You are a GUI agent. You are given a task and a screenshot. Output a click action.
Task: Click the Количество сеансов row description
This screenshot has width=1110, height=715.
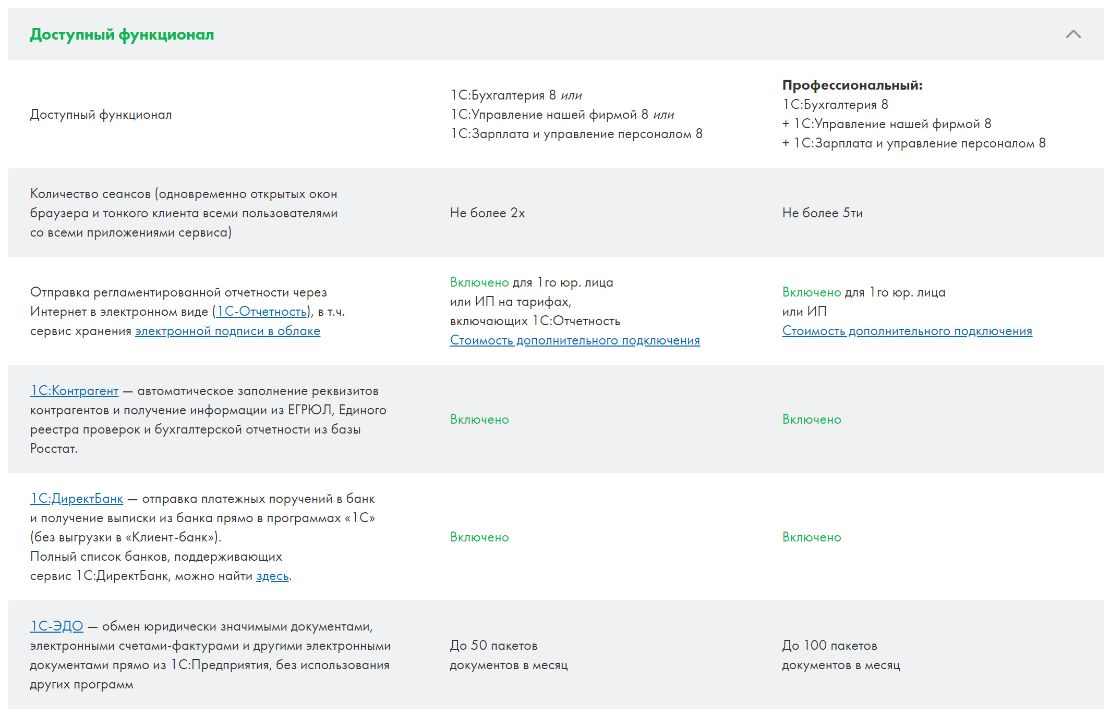pos(183,212)
